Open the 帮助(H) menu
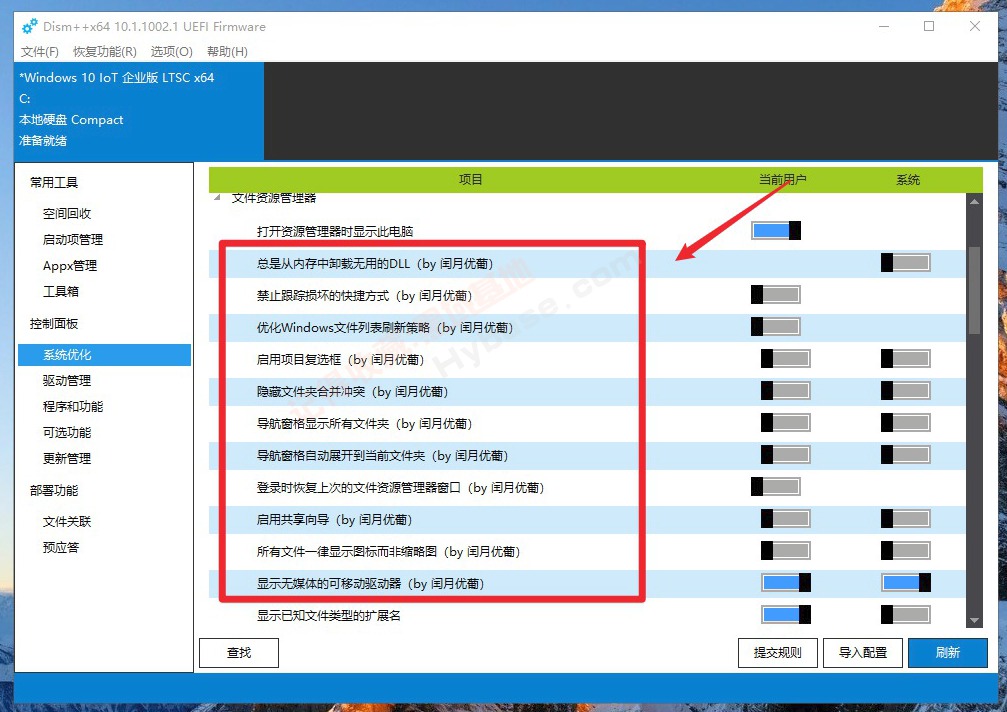This screenshot has height=712, width=1007. point(227,51)
